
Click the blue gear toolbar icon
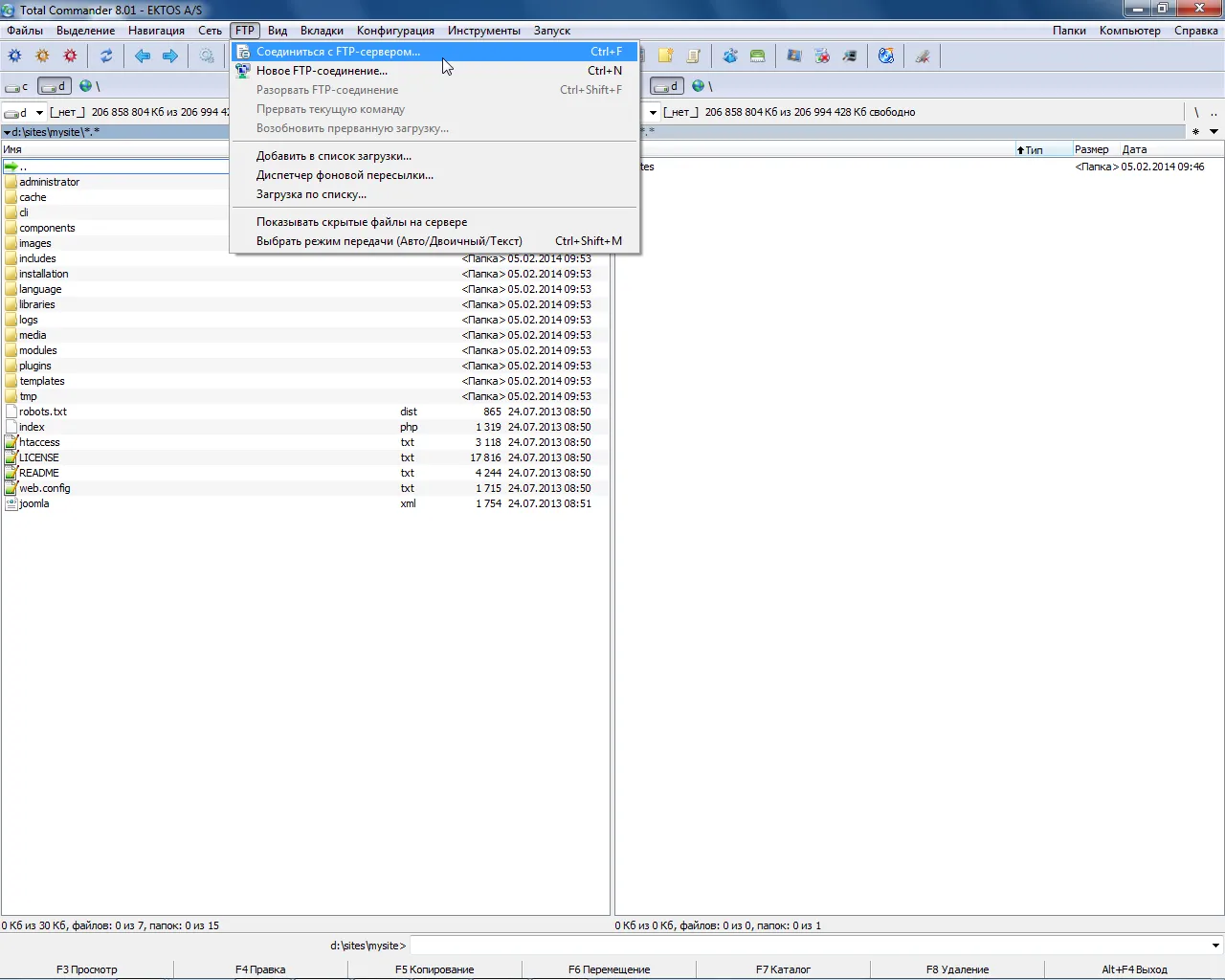tap(14, 56)
